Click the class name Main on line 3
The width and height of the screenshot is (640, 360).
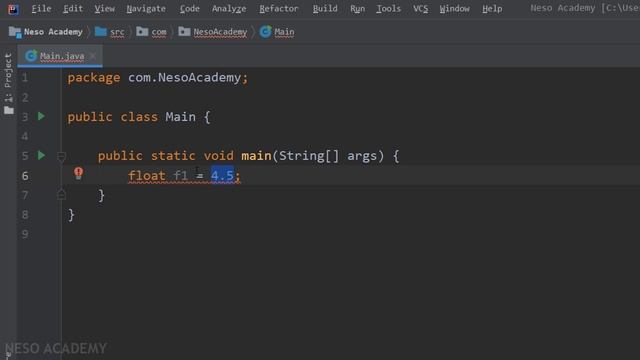pyautogui.click(x=180, y=117)
